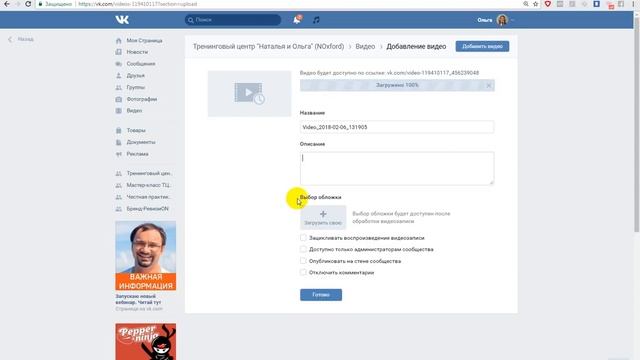Click user name Ольга in header
This screenshot has width=640, height=360.
(x=485, y=20)
